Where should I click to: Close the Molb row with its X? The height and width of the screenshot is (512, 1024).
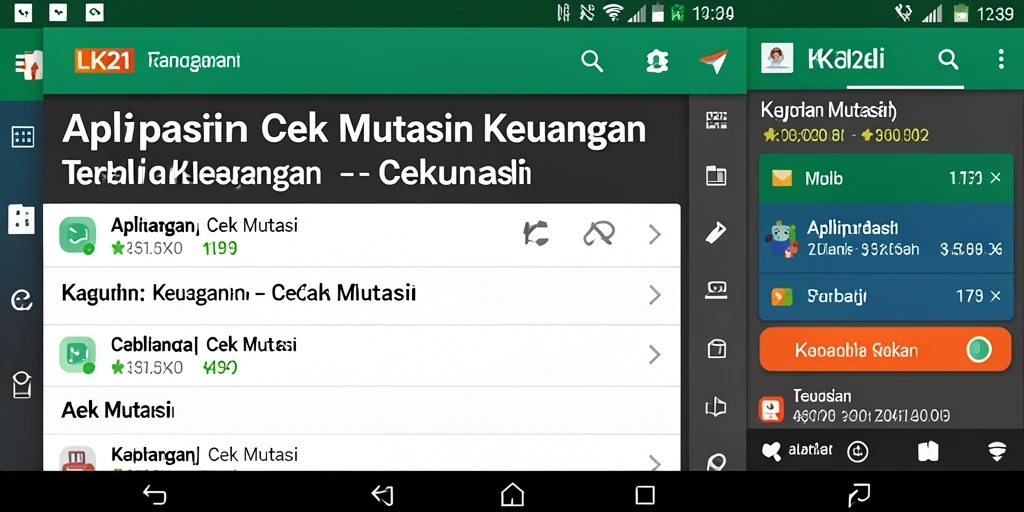pyautogui.click(x=995, y=178)
